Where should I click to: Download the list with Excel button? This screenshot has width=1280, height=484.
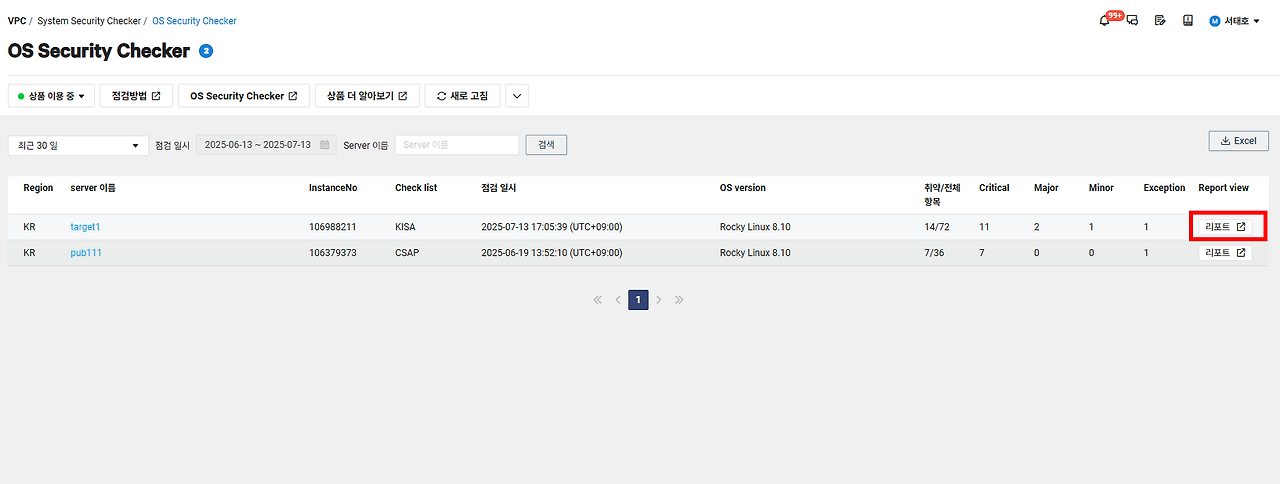pos(1238,141)
